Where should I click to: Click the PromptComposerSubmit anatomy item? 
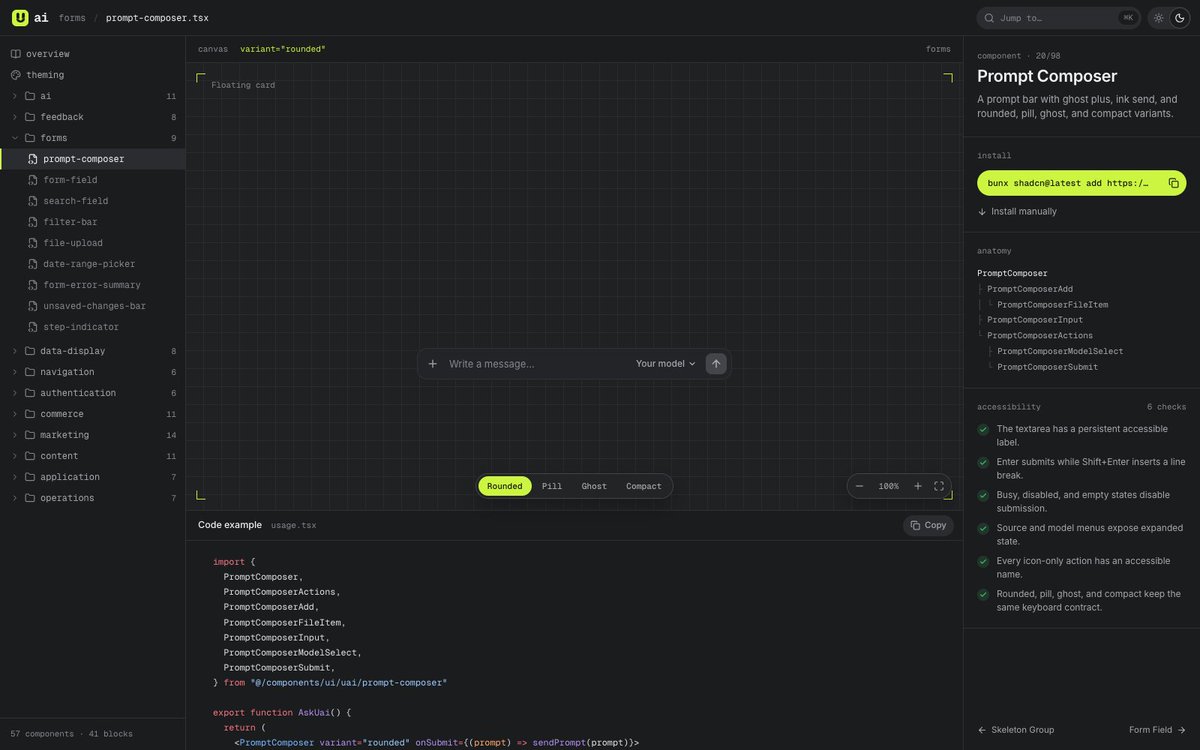(x=1047, y=367)
